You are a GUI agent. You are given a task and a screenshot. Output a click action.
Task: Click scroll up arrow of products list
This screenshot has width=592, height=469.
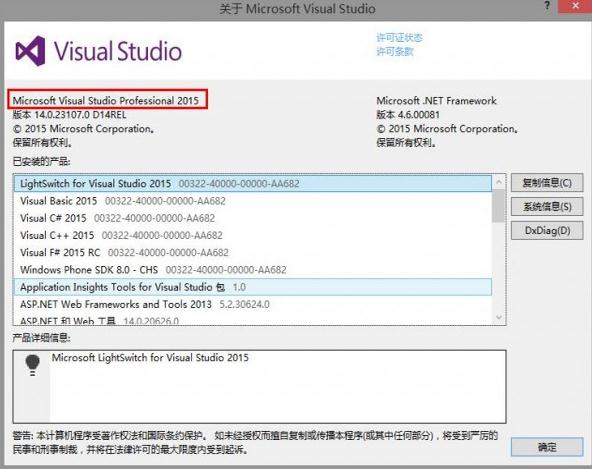pyautogui.click(x=499, y=182)
